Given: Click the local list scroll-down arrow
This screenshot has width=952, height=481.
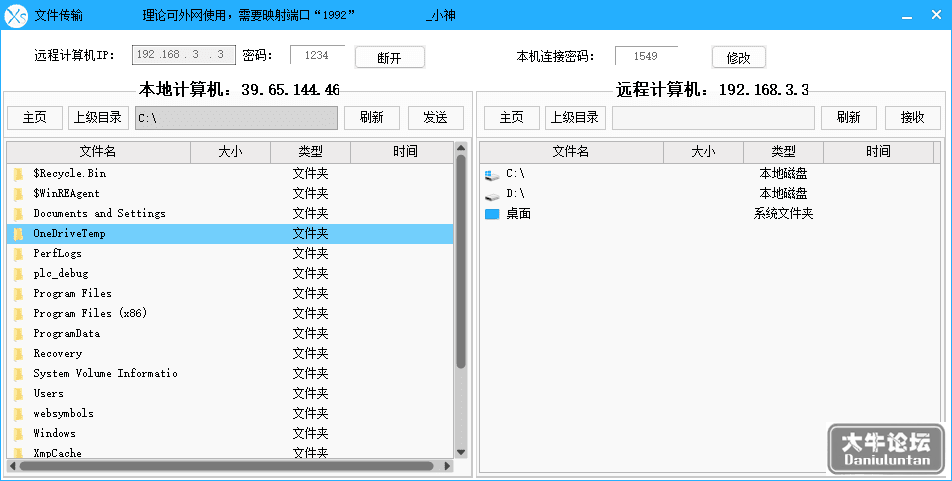Looking at the screenshot, I should tap(461, 452).
